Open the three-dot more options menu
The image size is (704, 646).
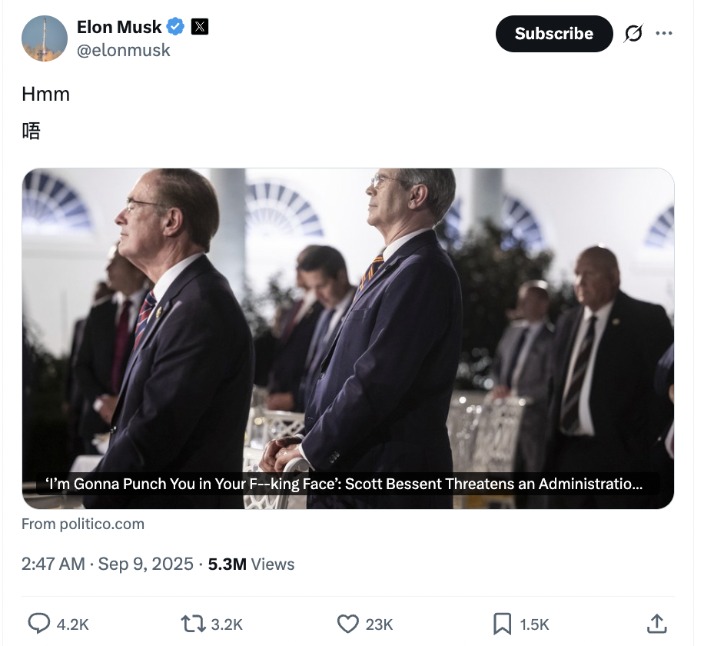664,33
